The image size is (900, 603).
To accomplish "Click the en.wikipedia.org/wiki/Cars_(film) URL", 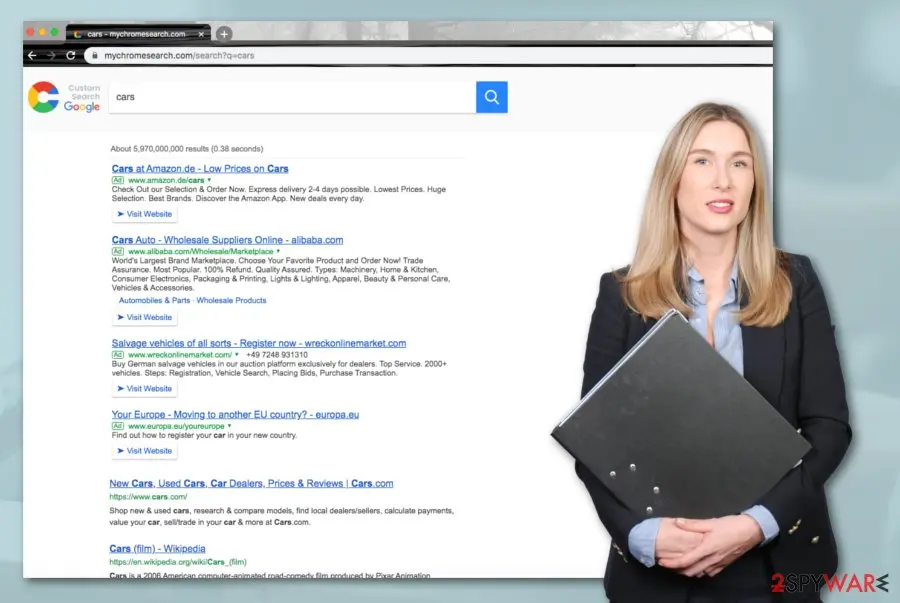I will pyautogui.click(x=178, y=562).
